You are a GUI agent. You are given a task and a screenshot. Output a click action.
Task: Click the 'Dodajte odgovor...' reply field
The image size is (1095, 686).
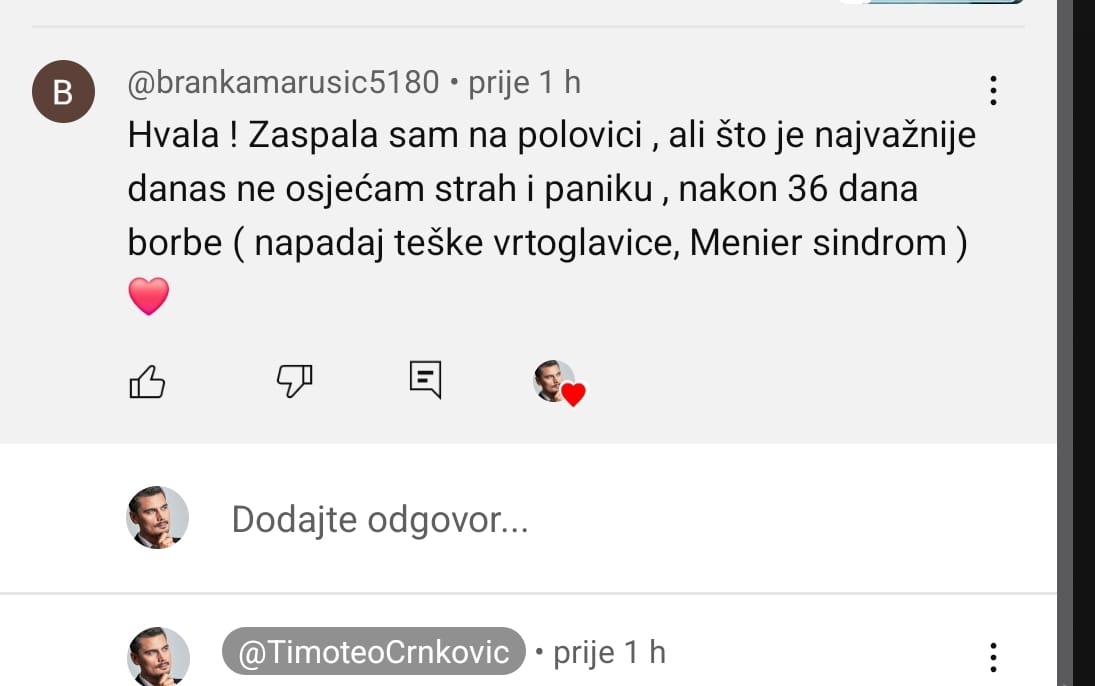[380, 518]
